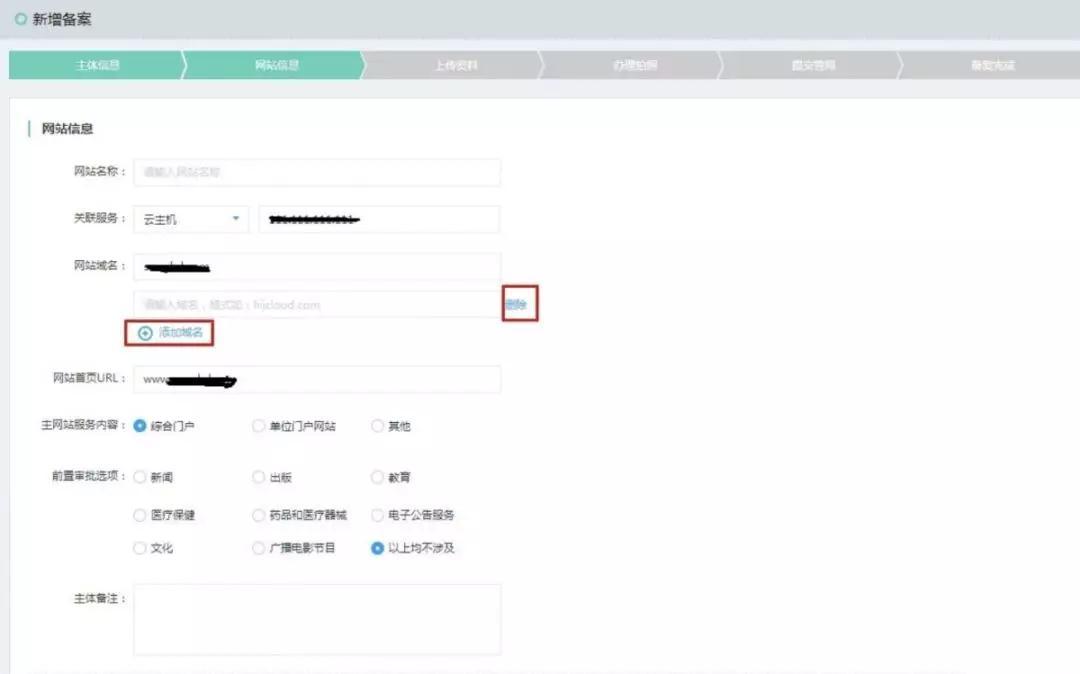Select 单位门户网站 as the service content
1080x674 pixels.
coord(259,425)
